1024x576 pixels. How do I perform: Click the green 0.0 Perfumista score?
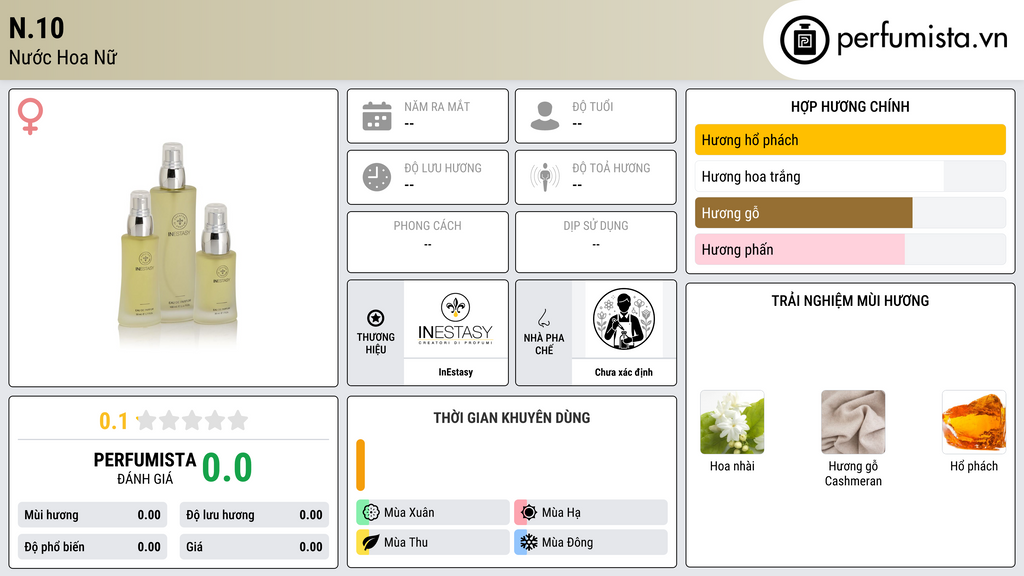tap(227, 468)
